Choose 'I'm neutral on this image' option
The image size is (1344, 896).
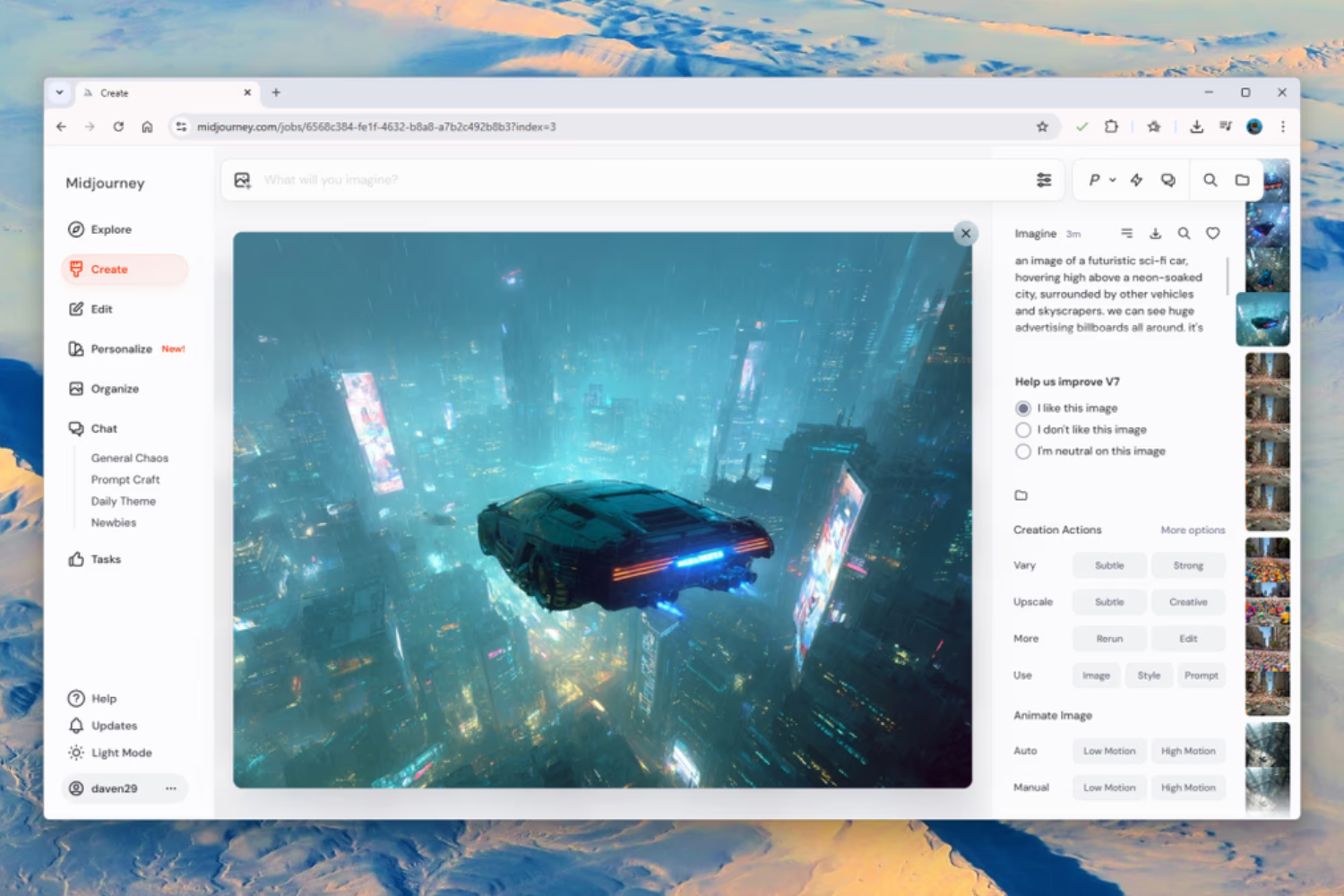[1023, 452]
